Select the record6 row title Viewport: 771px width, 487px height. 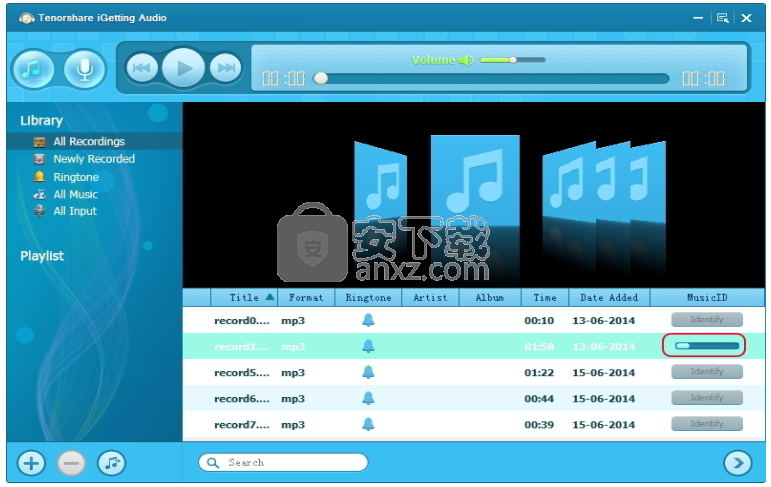tap(242, 399)
